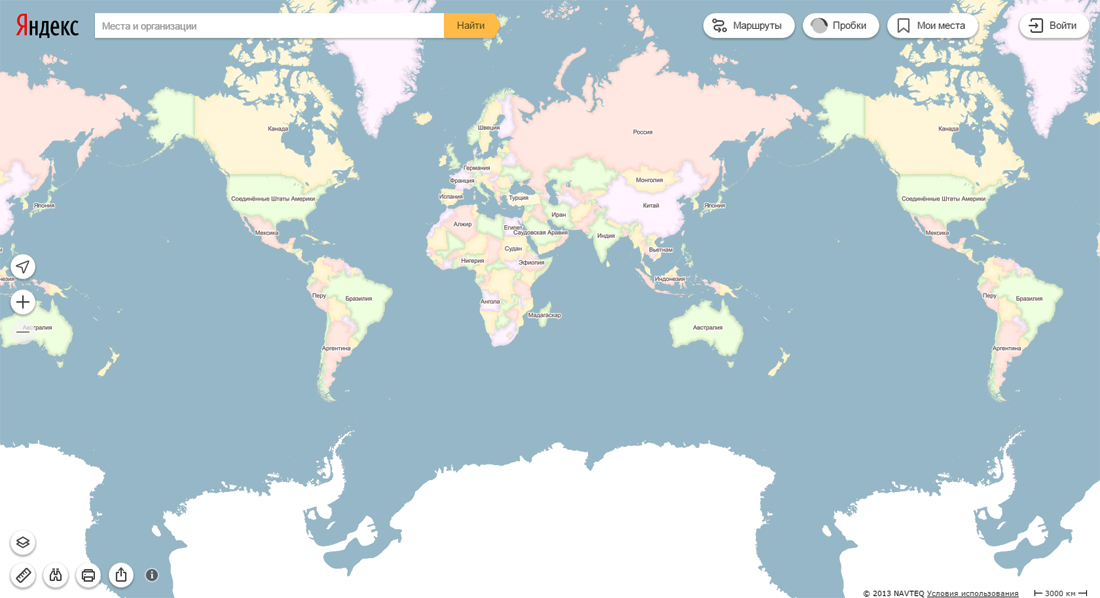This screenshot has height=598, width=1100.
Task: Click the Войти sign-in button
Action: point(1053,26)
